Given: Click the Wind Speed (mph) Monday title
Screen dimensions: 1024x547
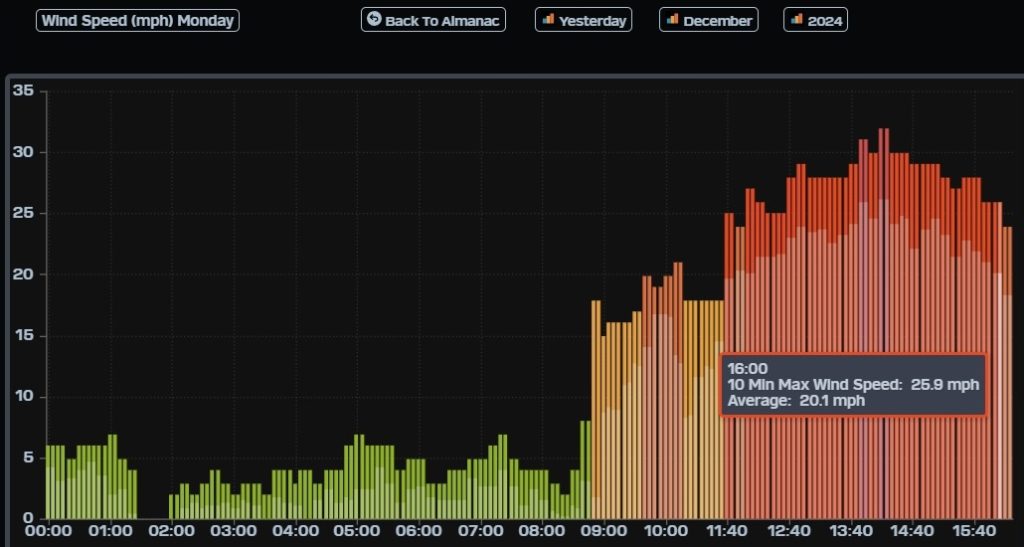Looking at the screenshot, I should pos(138,20).
